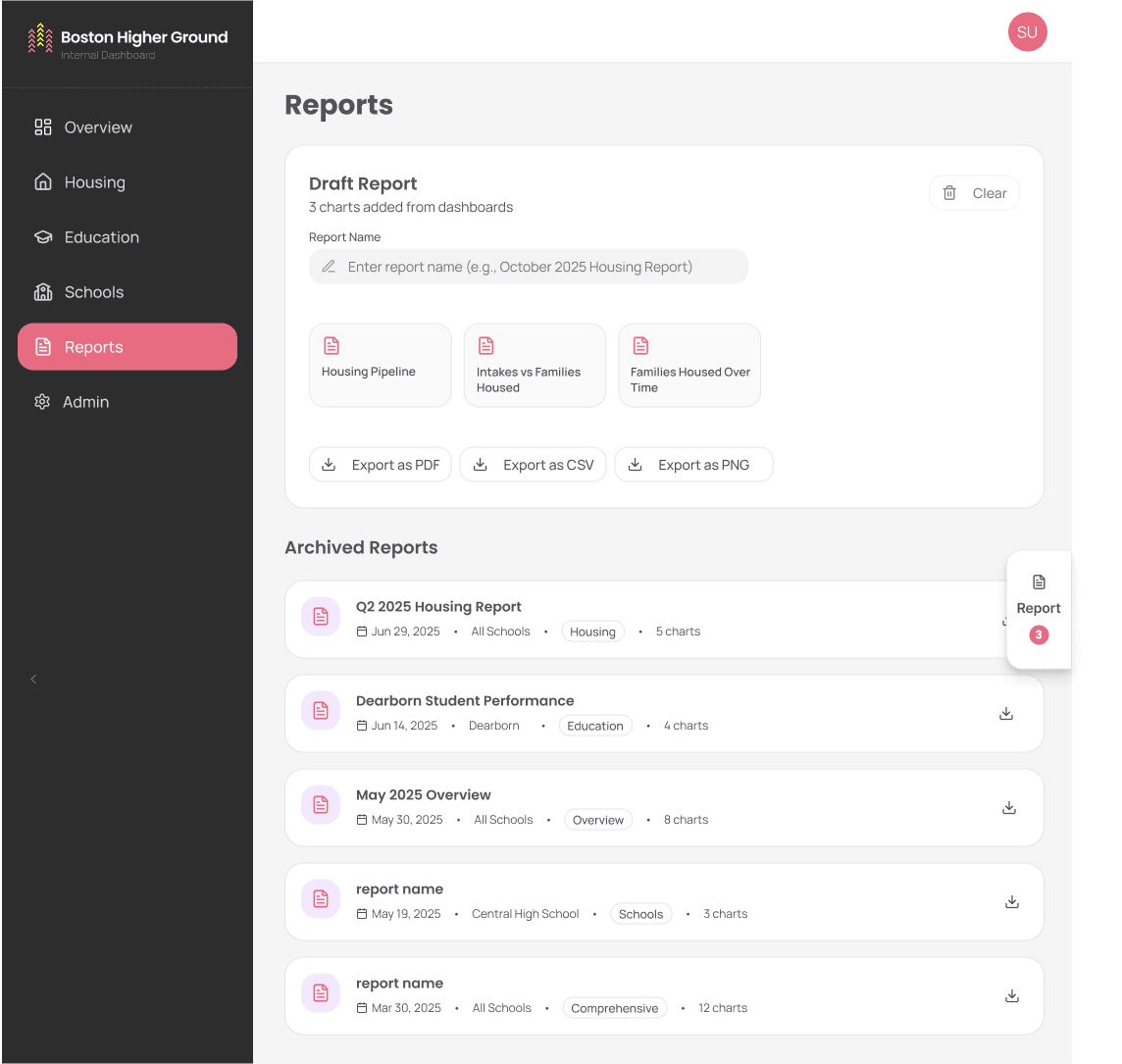Download the Dearborn Student Performance report
The image size is (1122, 1064).
pyautogui.click(x=1005, y=714)
